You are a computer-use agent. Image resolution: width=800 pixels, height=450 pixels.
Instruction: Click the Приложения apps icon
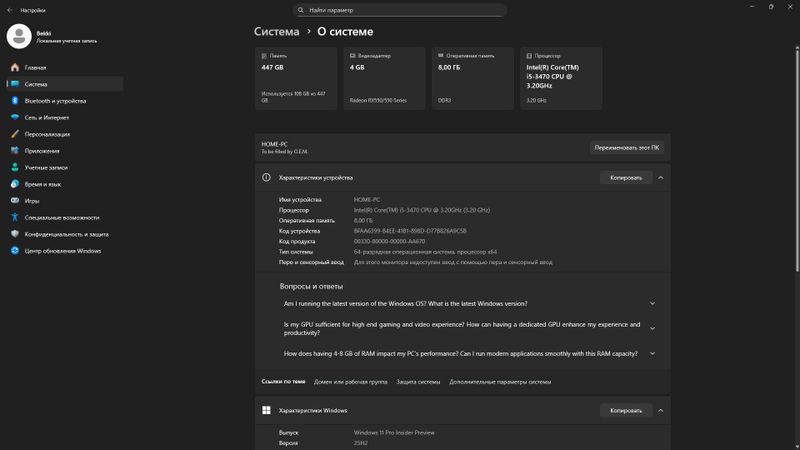15,151
